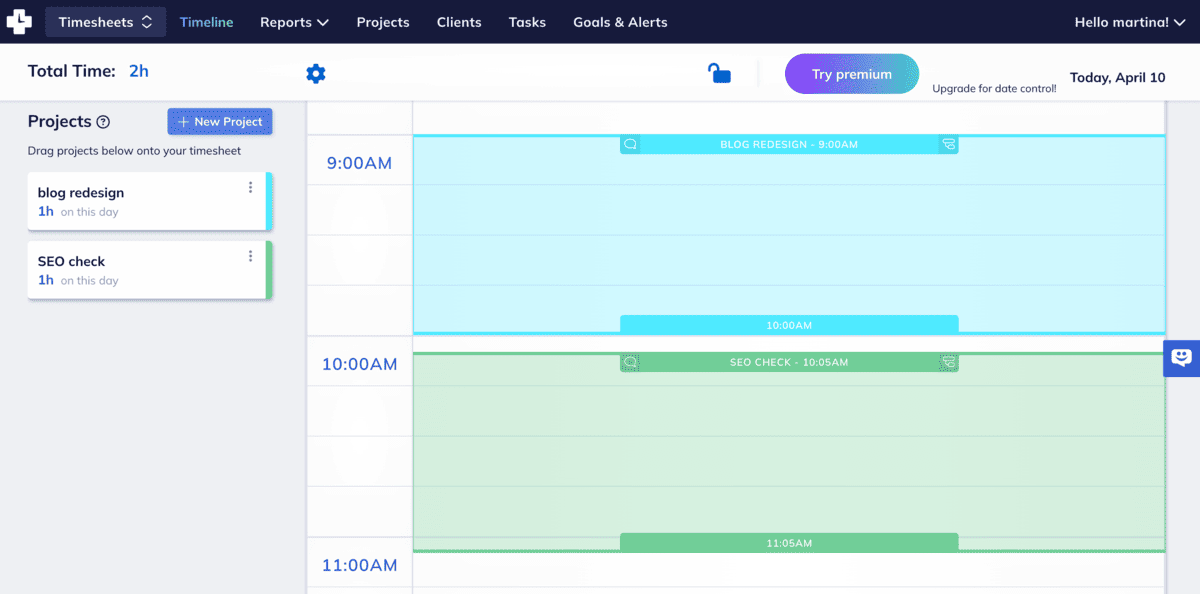Image resolution: width=1200 pixels, height=594 pixels.
Task: Open Goals & Alerts from the navigation bar
Action: [620, 21]
